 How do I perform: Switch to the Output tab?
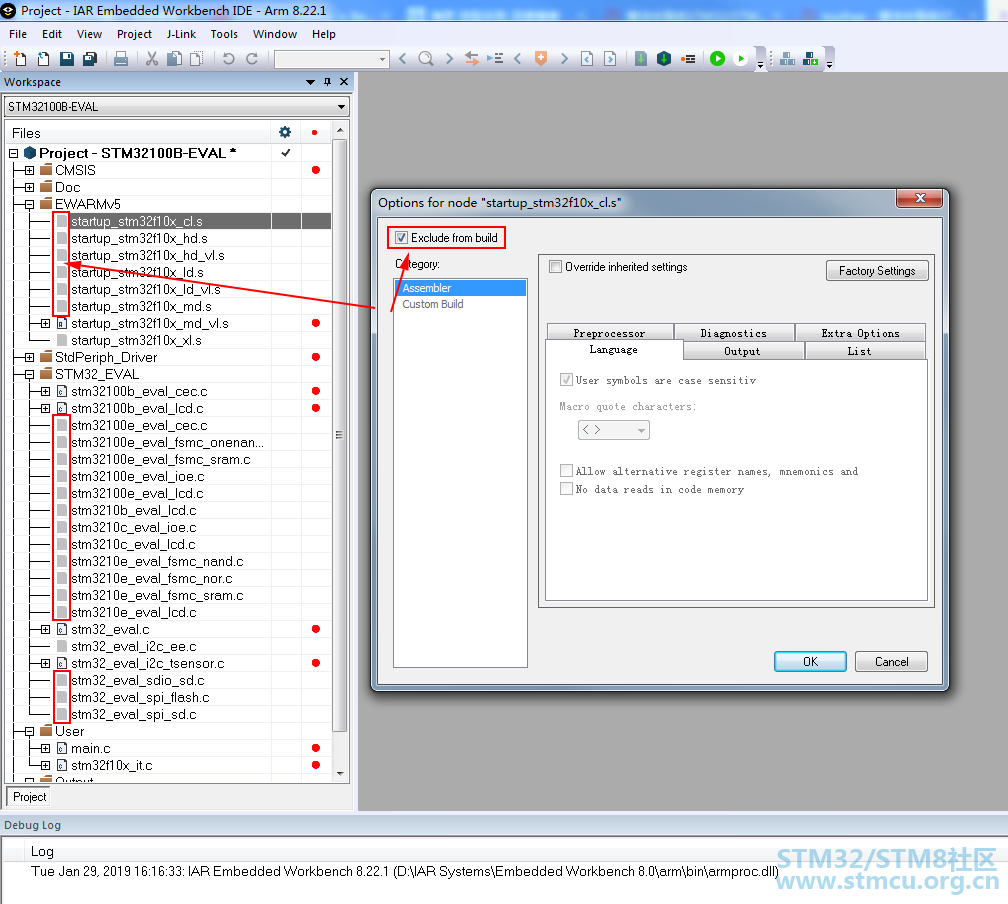(742, 351)
